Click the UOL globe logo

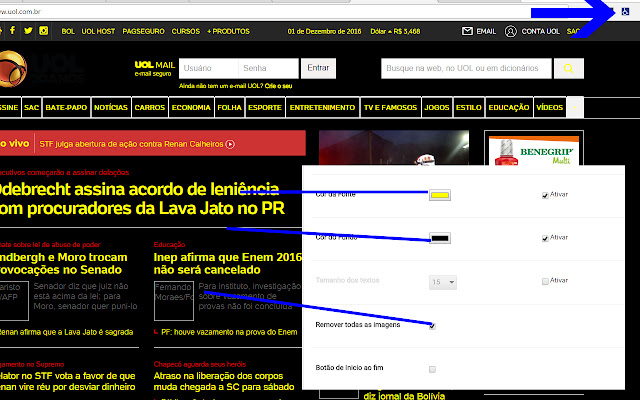pos(12,69)
